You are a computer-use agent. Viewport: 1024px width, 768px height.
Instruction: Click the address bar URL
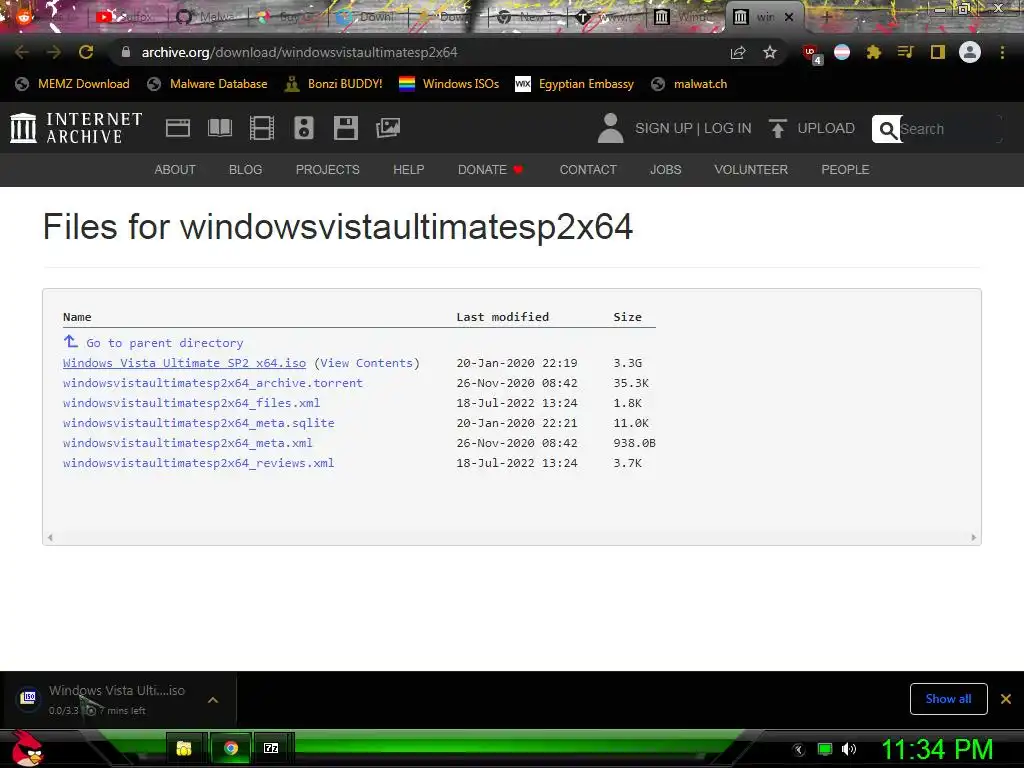click(x=299, y=52)
